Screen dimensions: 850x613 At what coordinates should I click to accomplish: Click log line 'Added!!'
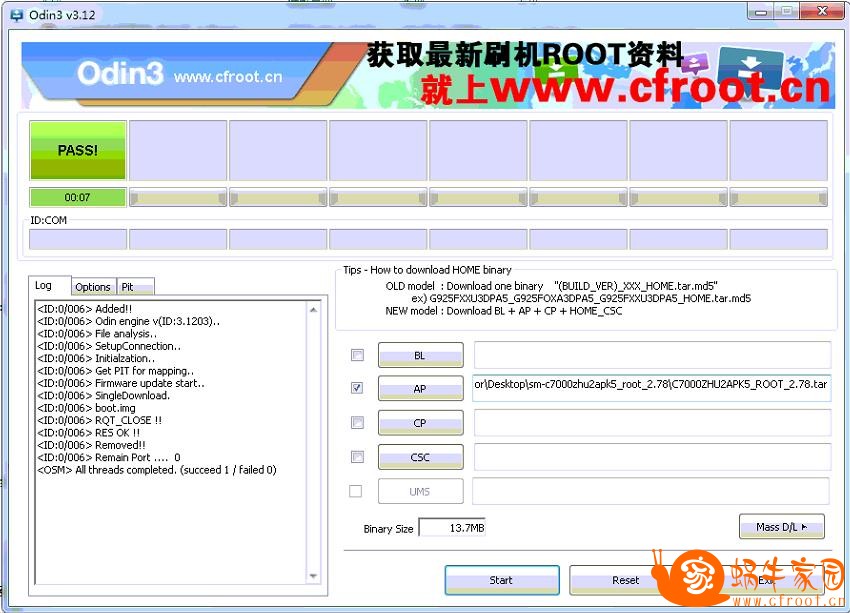[85, 309]
